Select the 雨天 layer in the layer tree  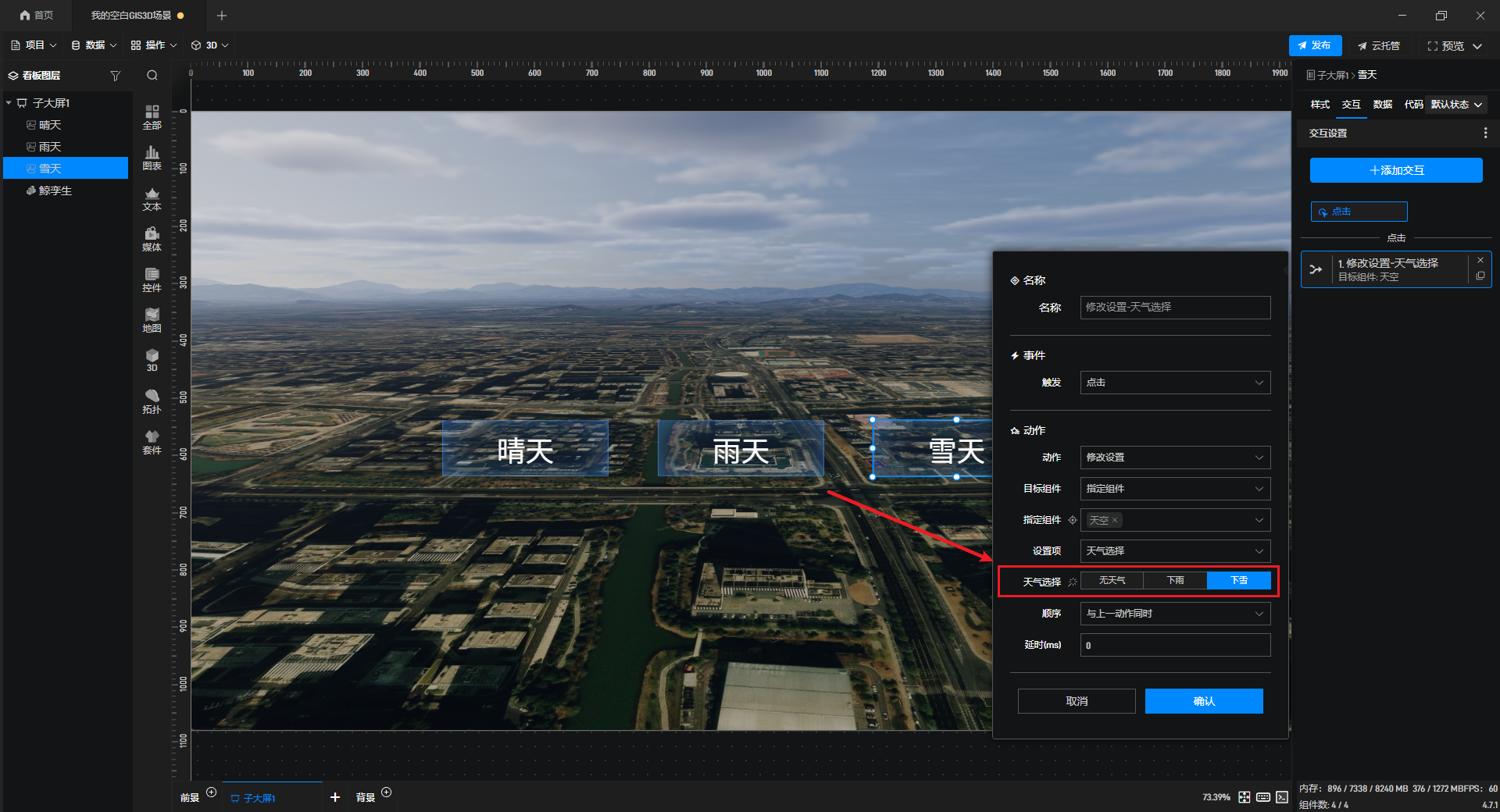coord(50,147)
